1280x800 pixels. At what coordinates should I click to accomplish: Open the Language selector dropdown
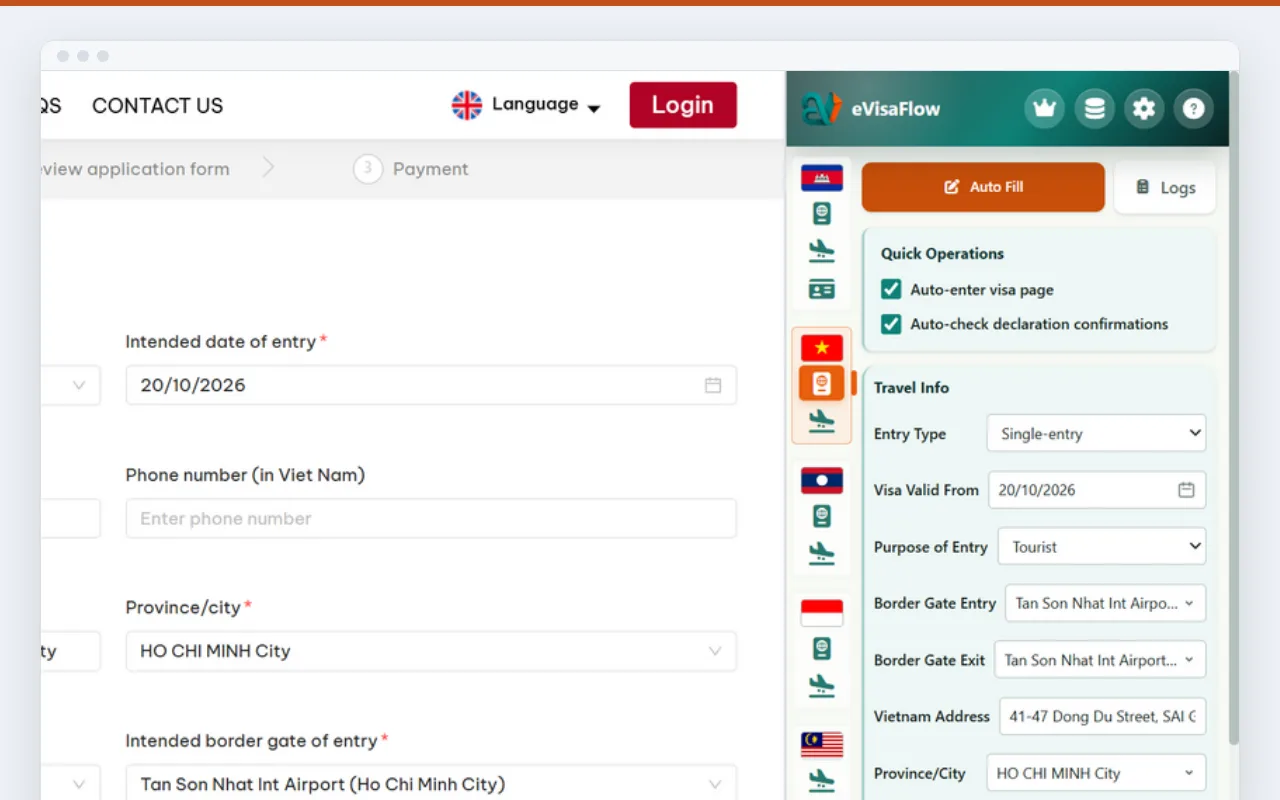pos(526,105)
